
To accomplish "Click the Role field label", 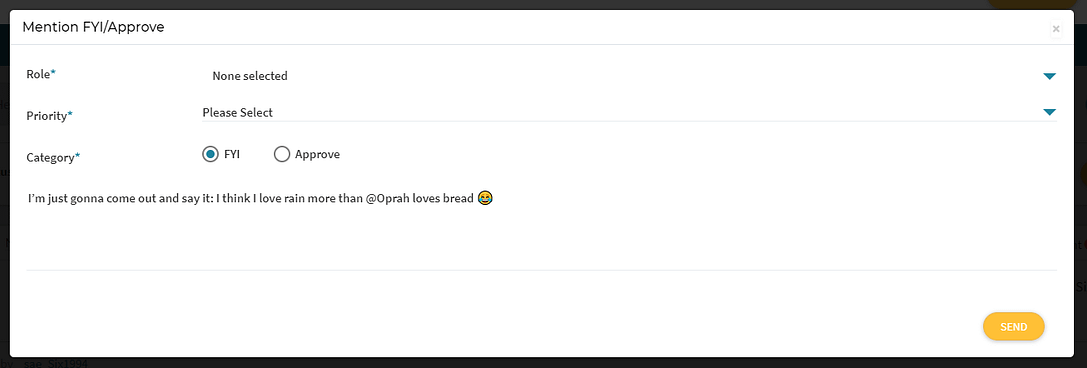I will coord(41,74).
